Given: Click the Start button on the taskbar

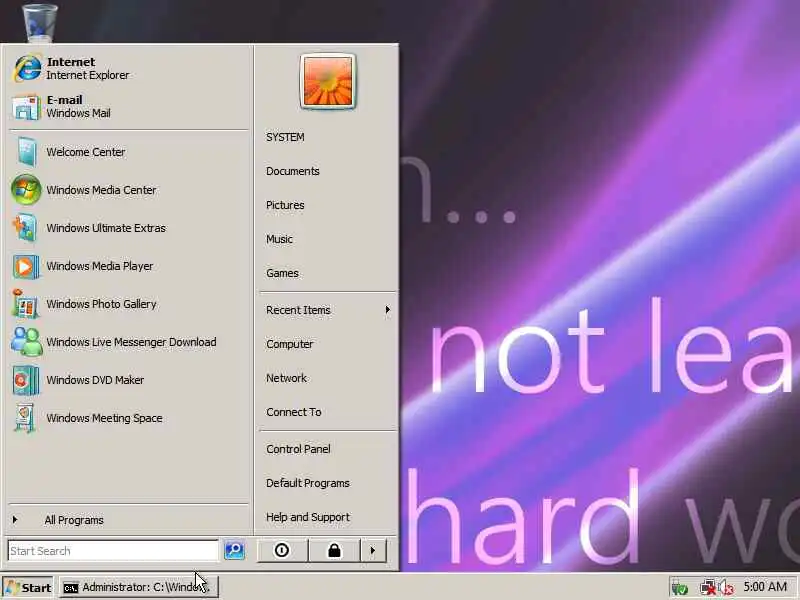Looking at the screenshot, I should (28, 588).
